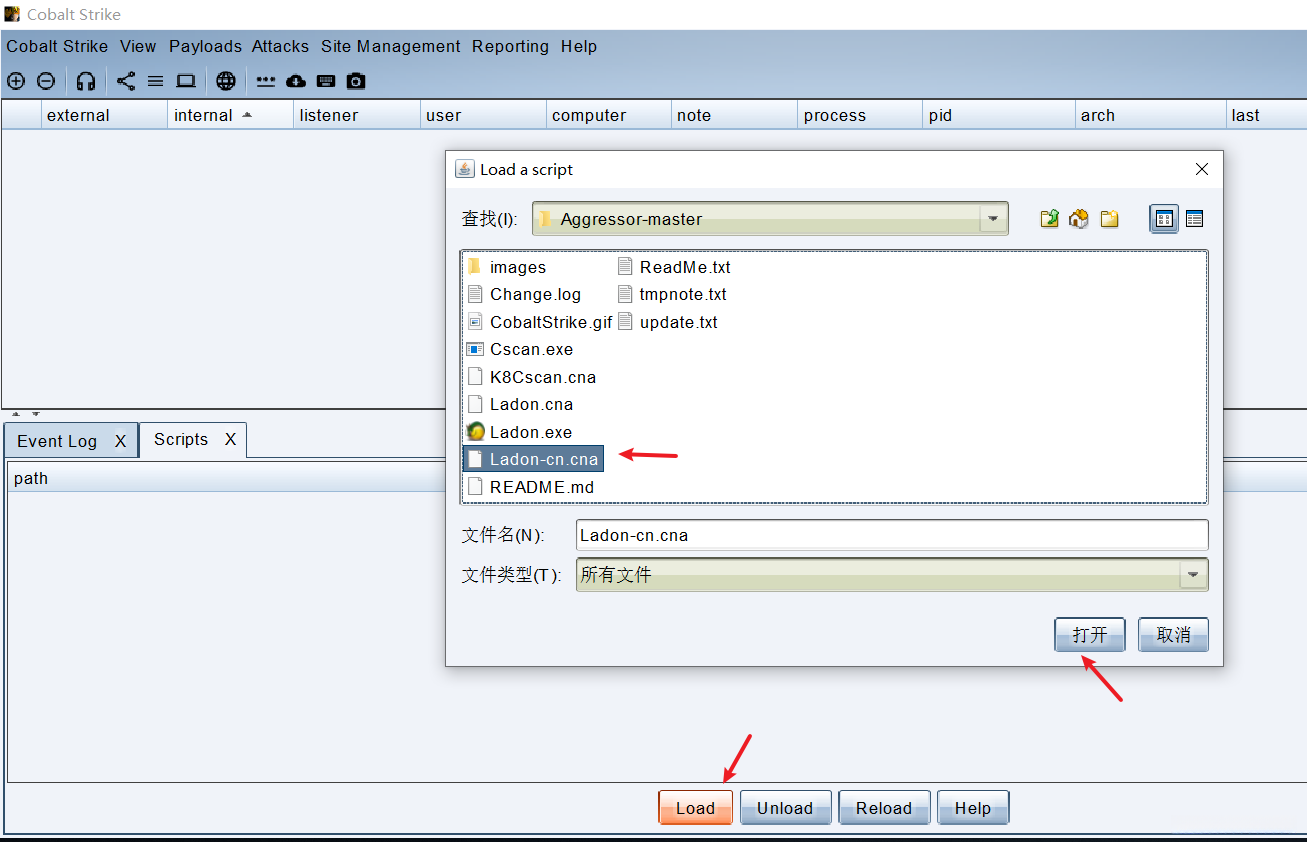The width and height of the screenshot is (1307, 842).
Task: Select the README.md file
Action: (530, 487)
